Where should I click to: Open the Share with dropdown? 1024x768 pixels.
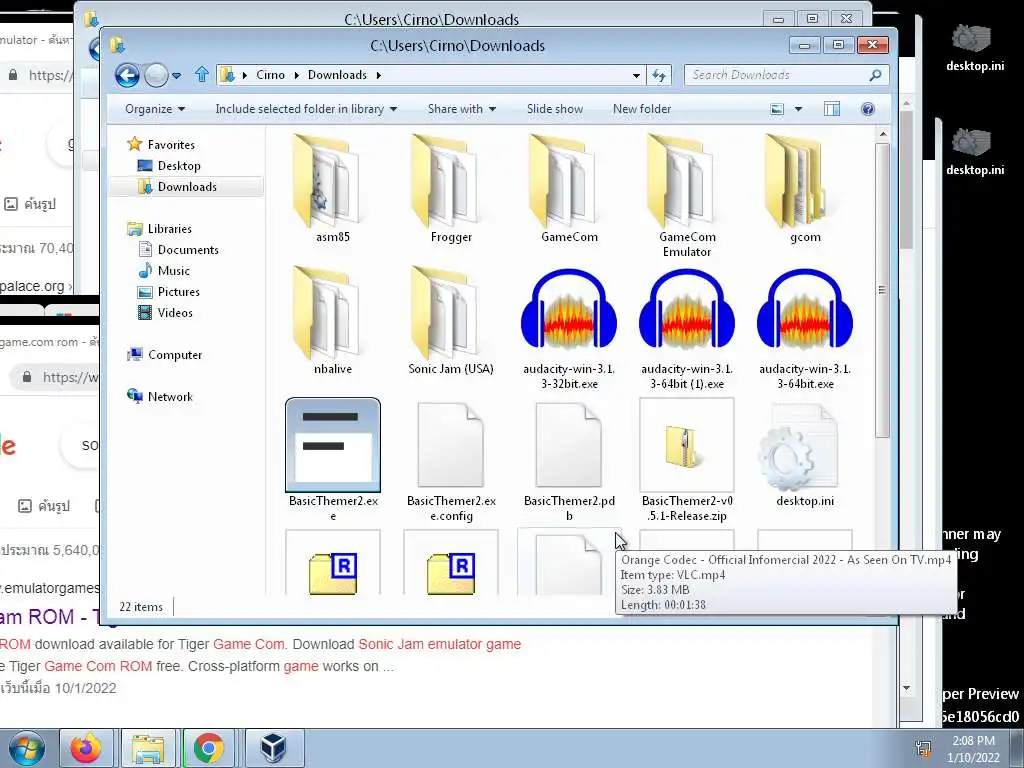462,109
